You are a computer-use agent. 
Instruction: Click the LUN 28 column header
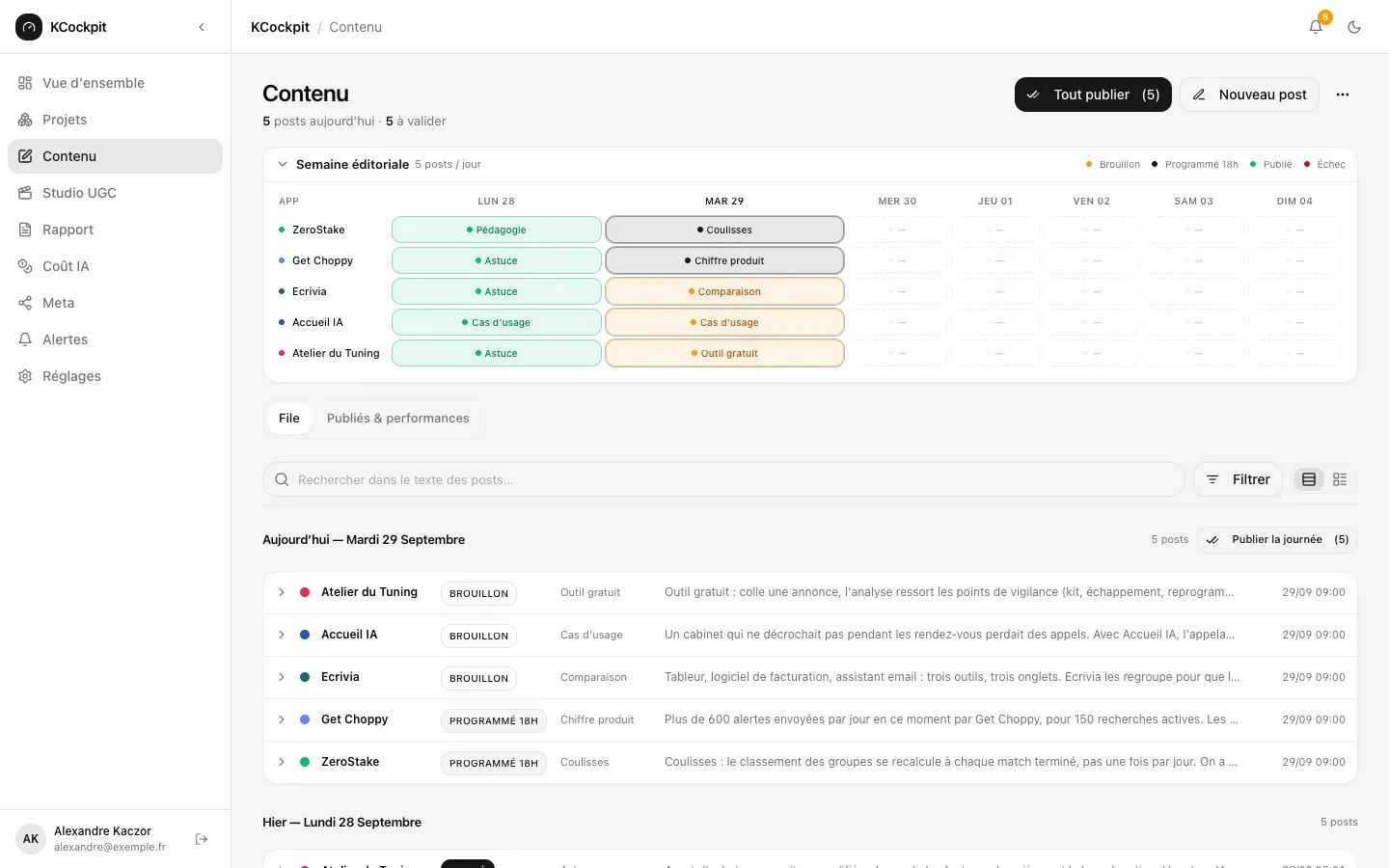tap(497, 202)
